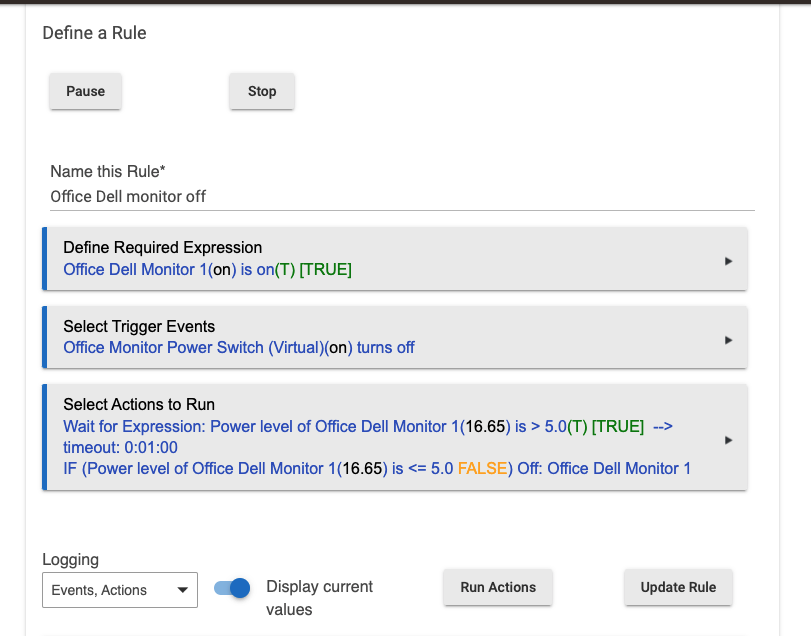Viewport: 811px width, 636px height.
Task: Click the Logging dropdown caret arrow
Action: point(182,590)
